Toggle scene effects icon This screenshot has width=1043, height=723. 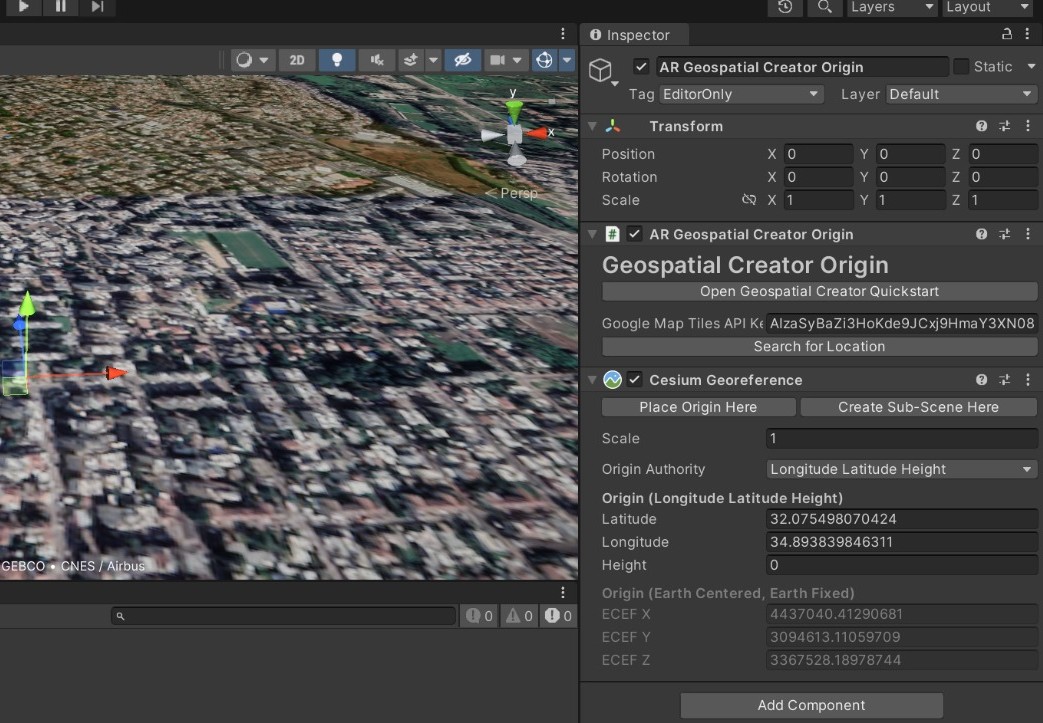click(410, 61)
